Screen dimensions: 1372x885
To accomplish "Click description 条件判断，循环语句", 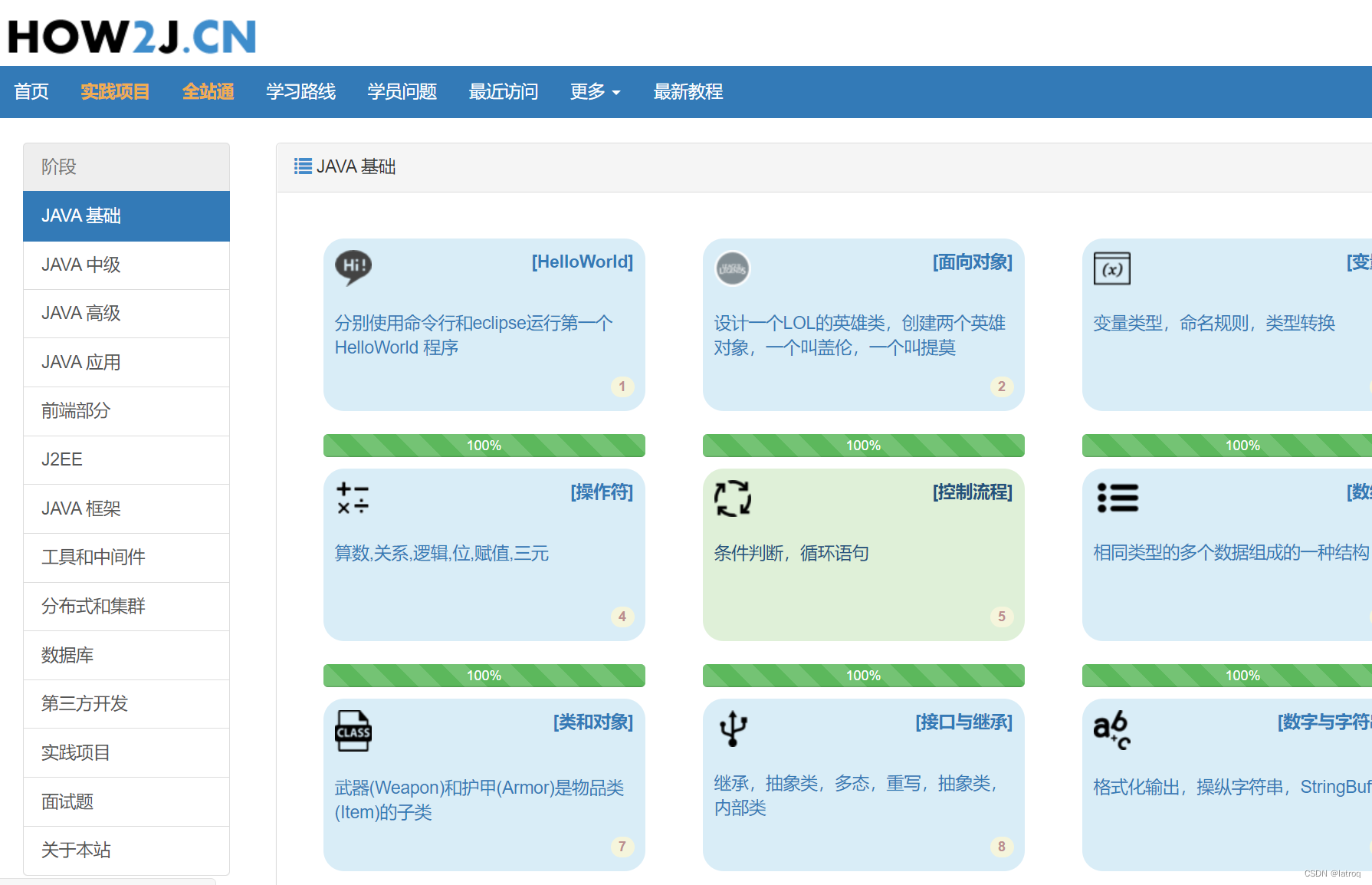I will [791, 554].
